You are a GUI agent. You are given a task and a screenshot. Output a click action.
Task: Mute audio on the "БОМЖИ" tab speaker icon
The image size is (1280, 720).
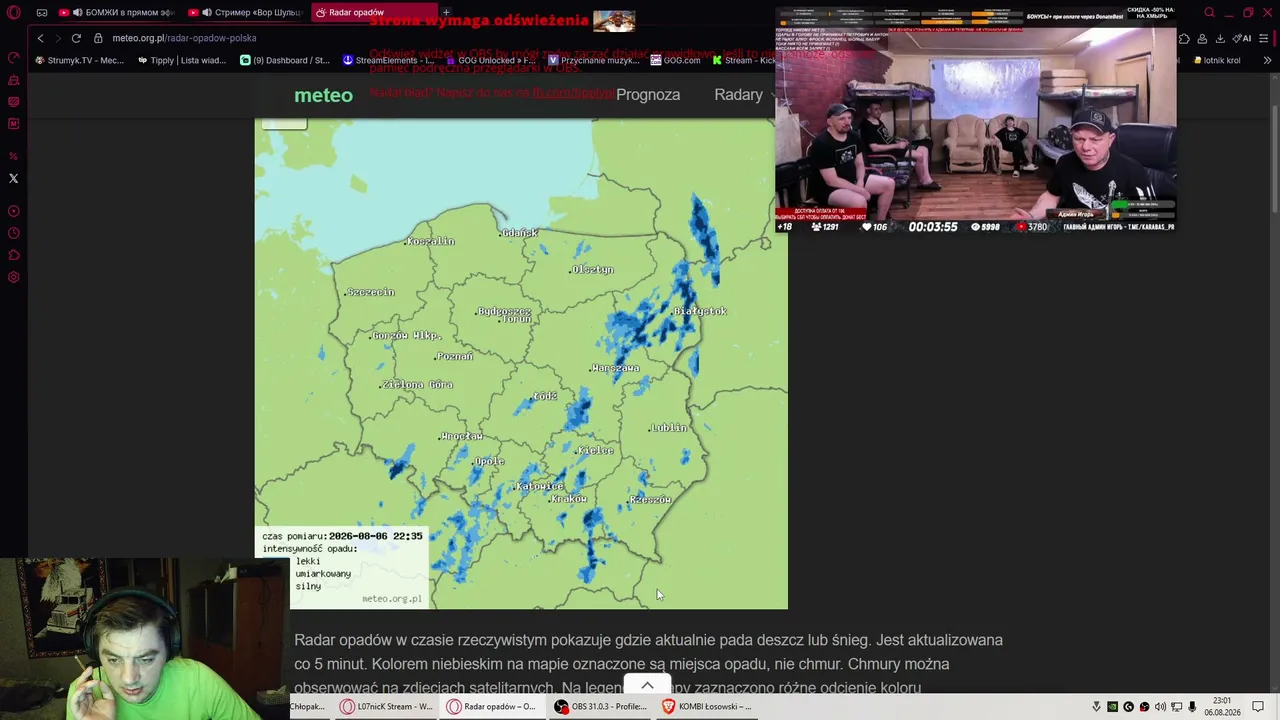pyautogui.click(x=77, y=13)
